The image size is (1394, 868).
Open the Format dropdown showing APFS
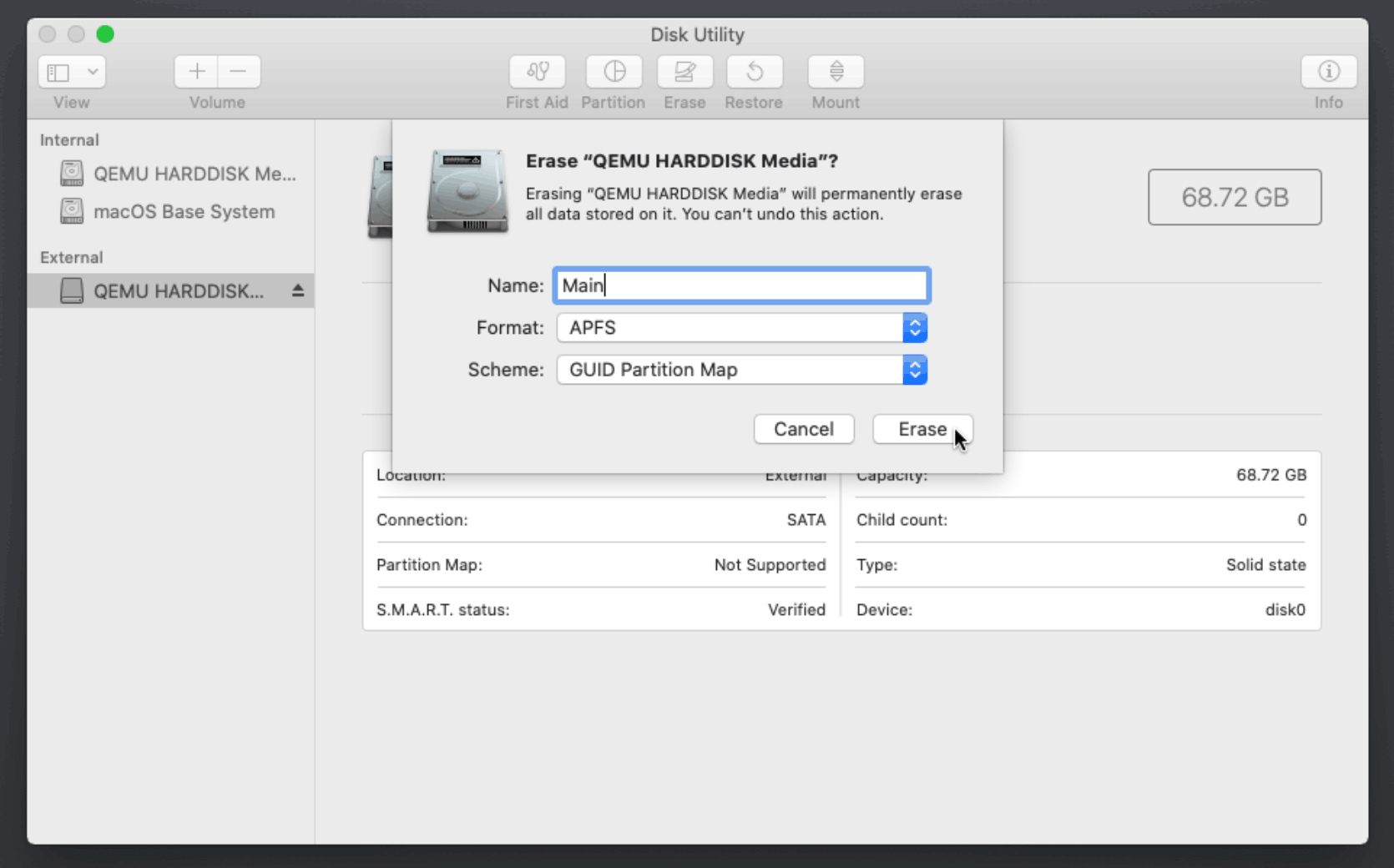point(742,328)
